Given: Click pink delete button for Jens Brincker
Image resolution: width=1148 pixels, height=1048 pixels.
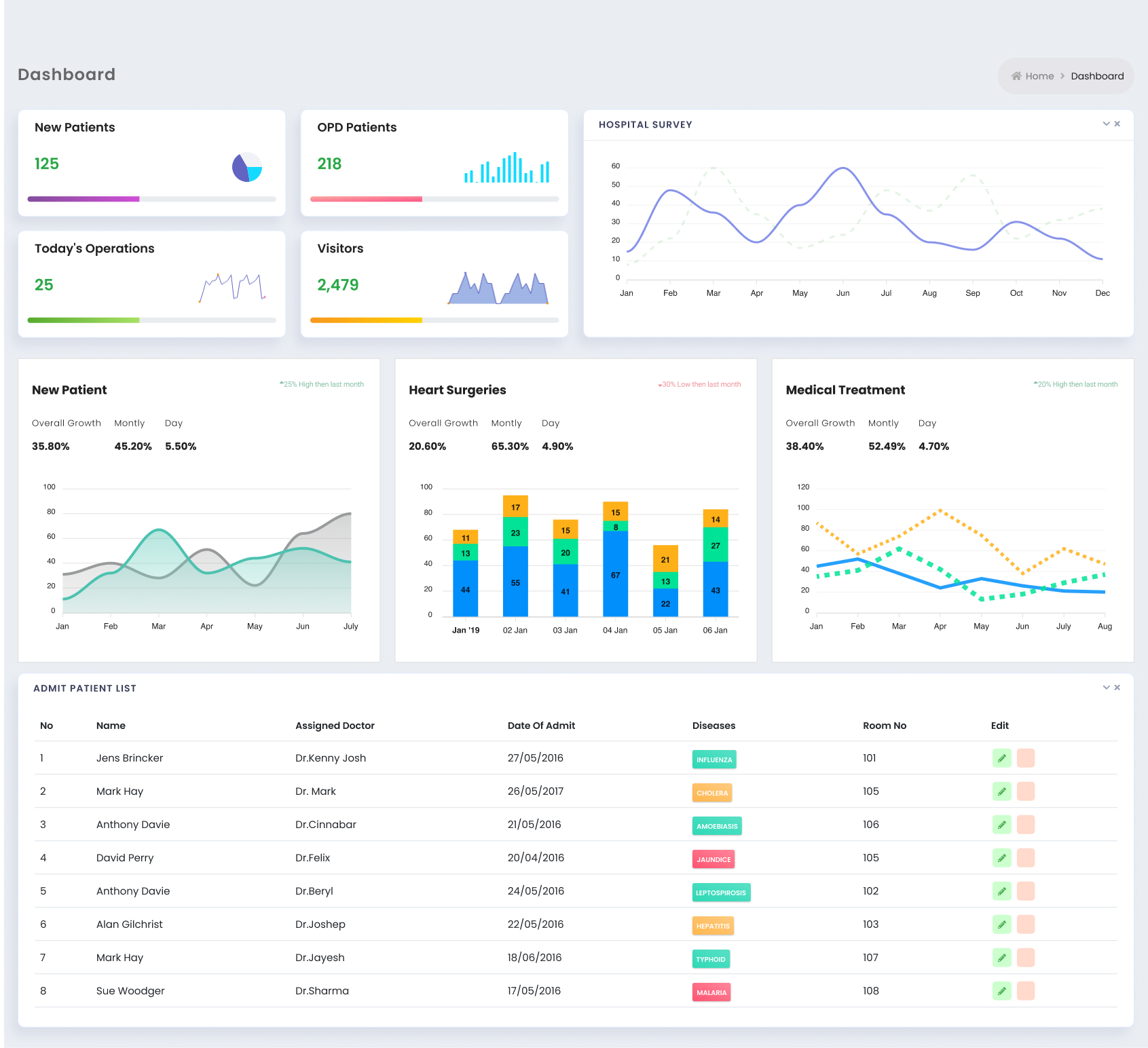Looking at the screenshot, I should tap(1026, 758).
